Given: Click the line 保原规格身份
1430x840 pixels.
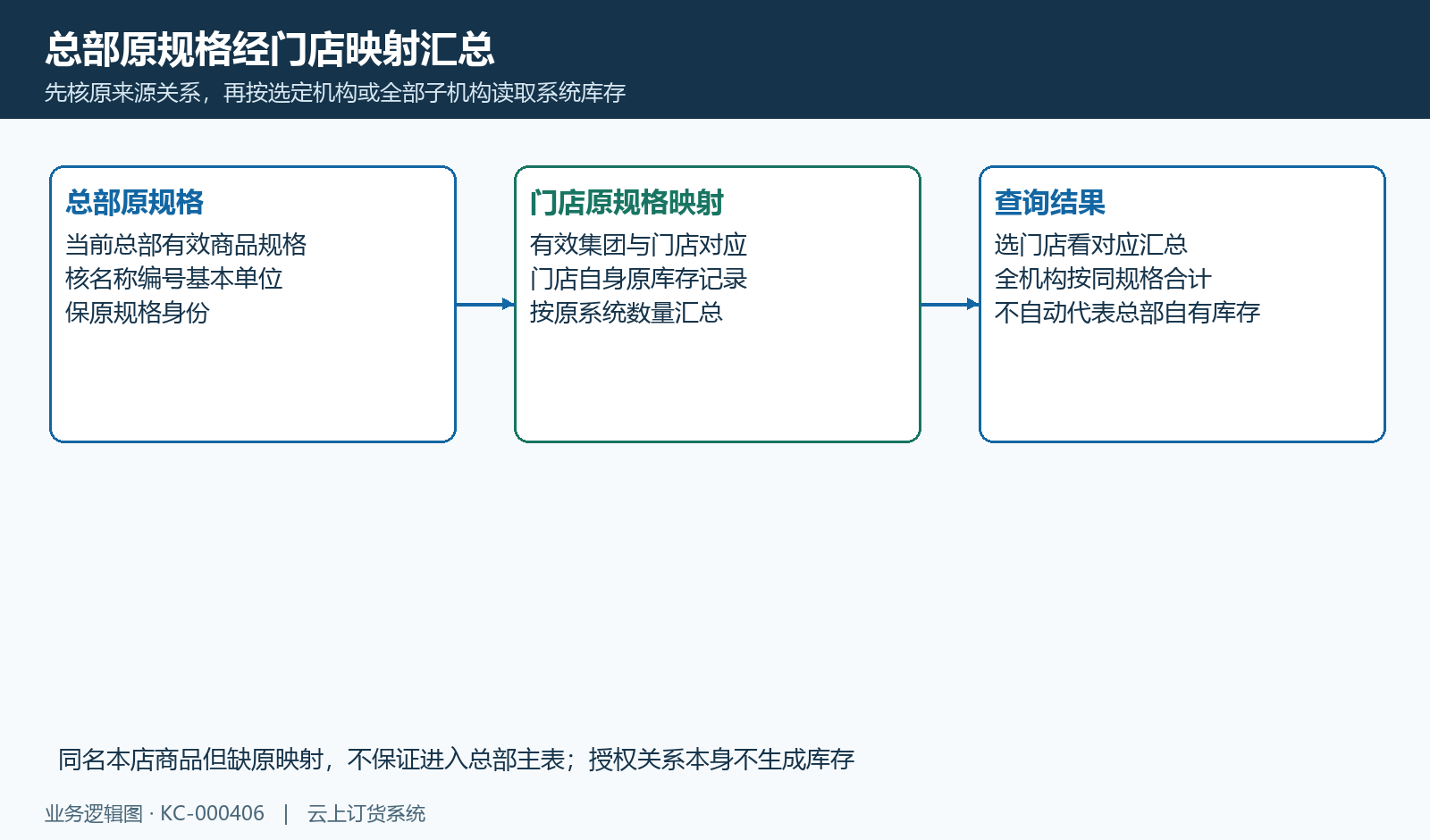Looking at the screenshot, I should coord(138,313).
